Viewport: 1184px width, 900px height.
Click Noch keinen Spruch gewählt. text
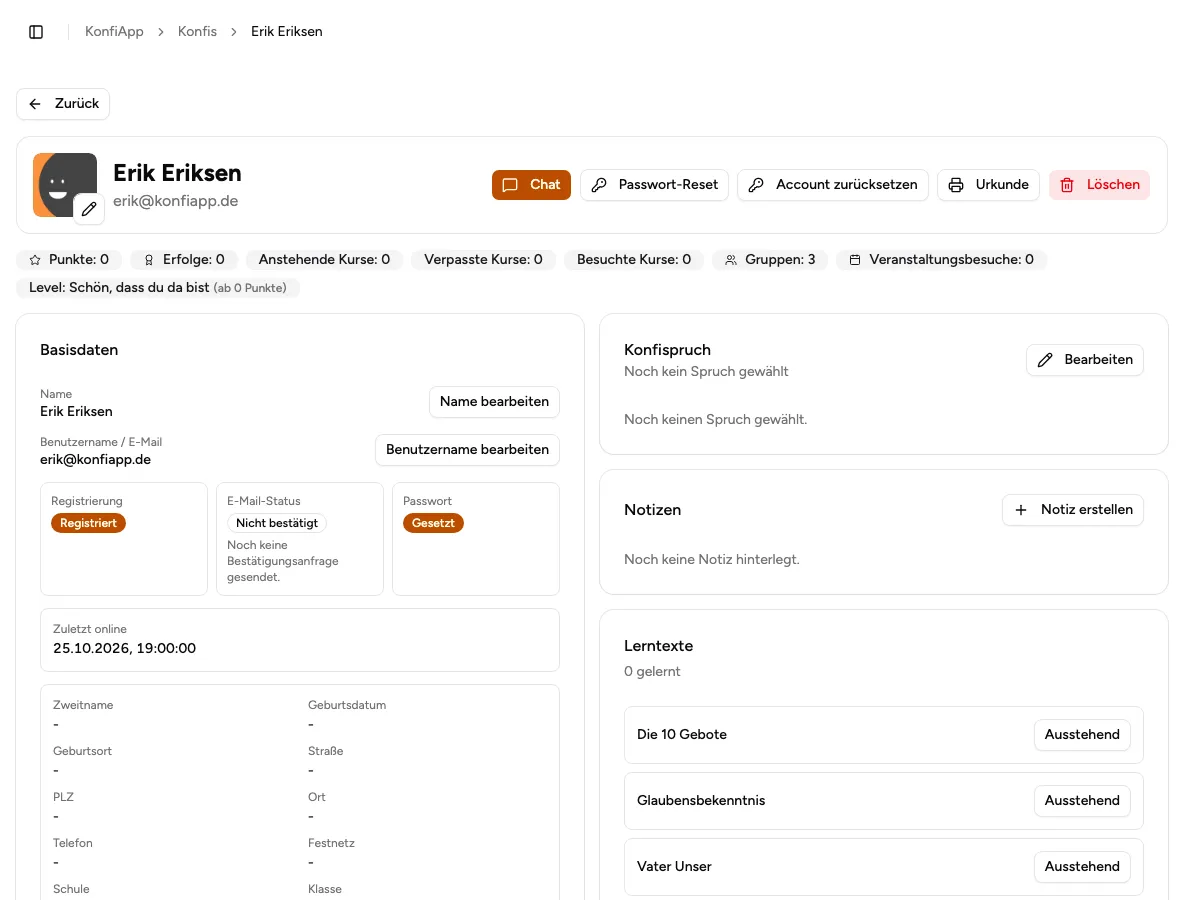coord(715,420)
